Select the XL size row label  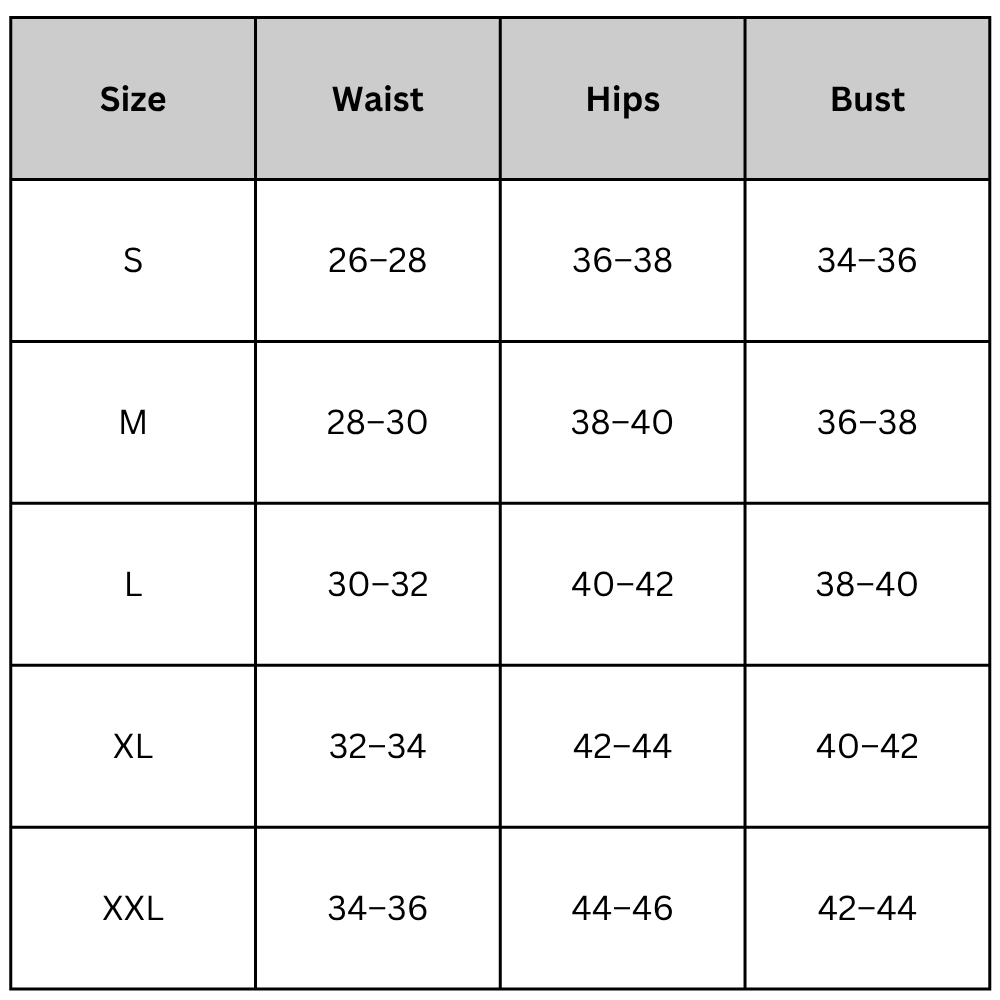click(133, 747)
